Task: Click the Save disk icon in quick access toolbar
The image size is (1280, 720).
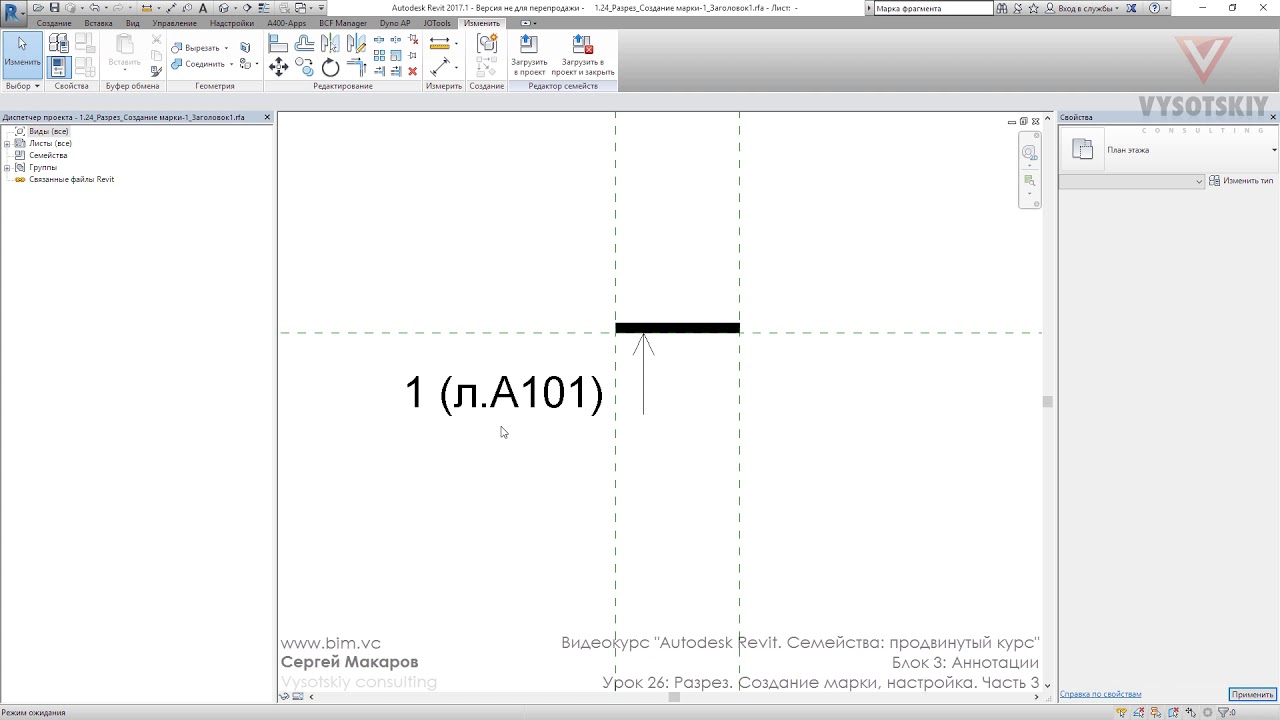Action: [54, 8]
